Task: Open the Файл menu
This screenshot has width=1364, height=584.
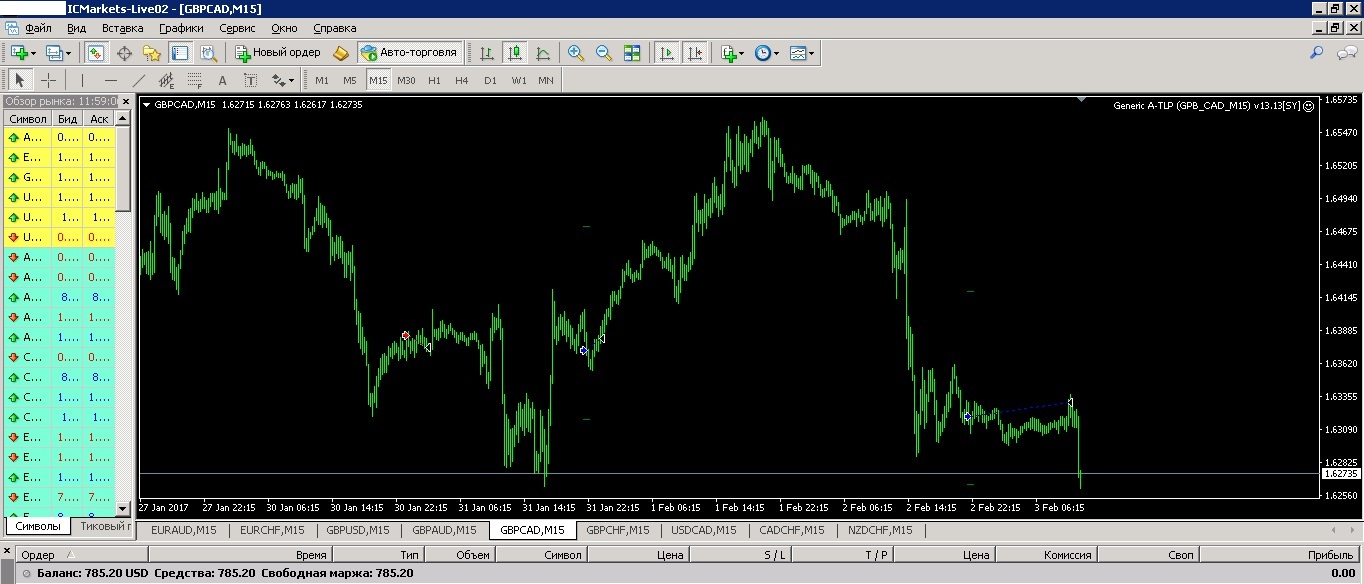Action: [x=38, y=28]
